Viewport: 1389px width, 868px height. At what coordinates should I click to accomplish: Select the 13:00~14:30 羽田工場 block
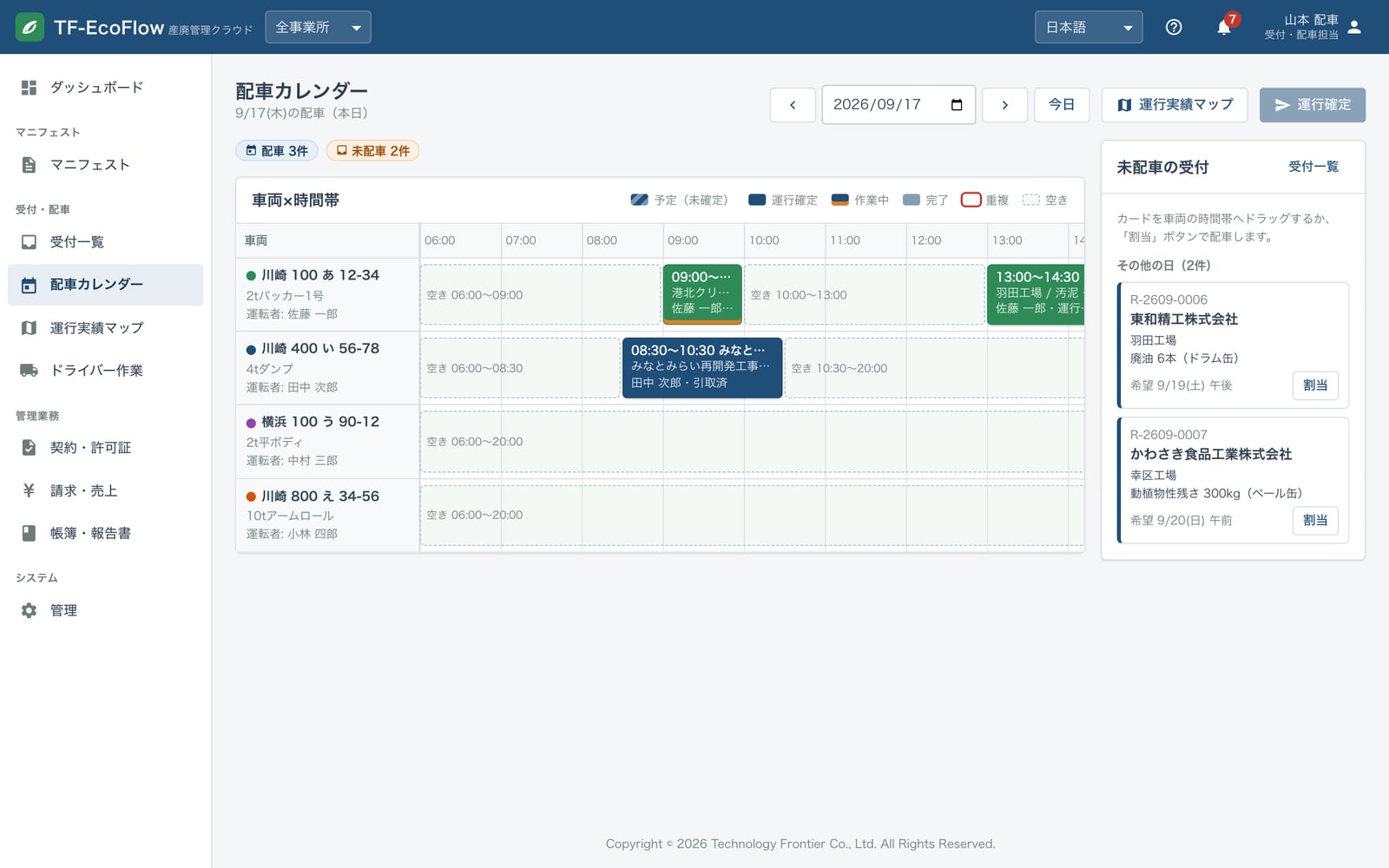(1036, 295)
